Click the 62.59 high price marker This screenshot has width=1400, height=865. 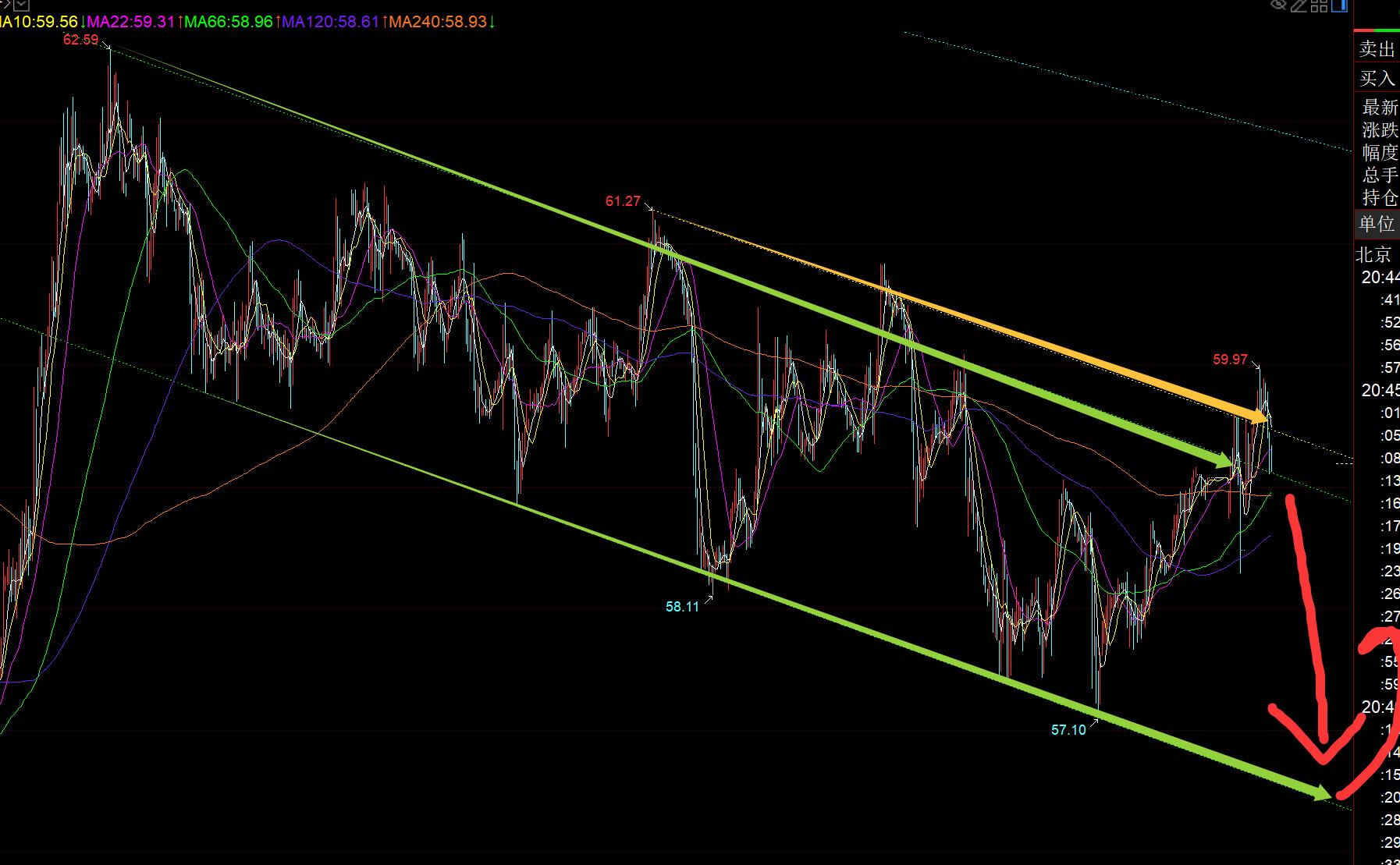tap(81, 40)
